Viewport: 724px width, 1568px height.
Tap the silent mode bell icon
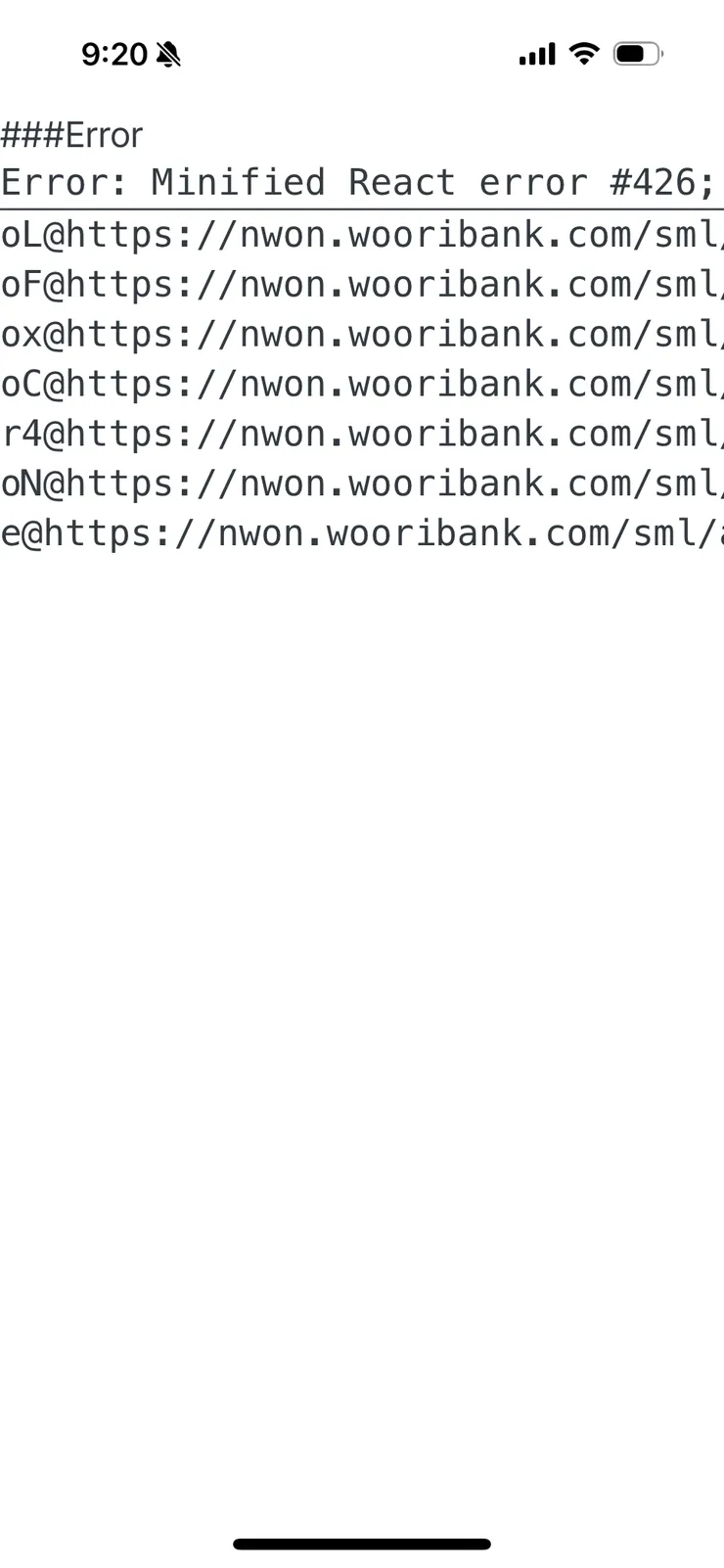click(x=168, y=54)
